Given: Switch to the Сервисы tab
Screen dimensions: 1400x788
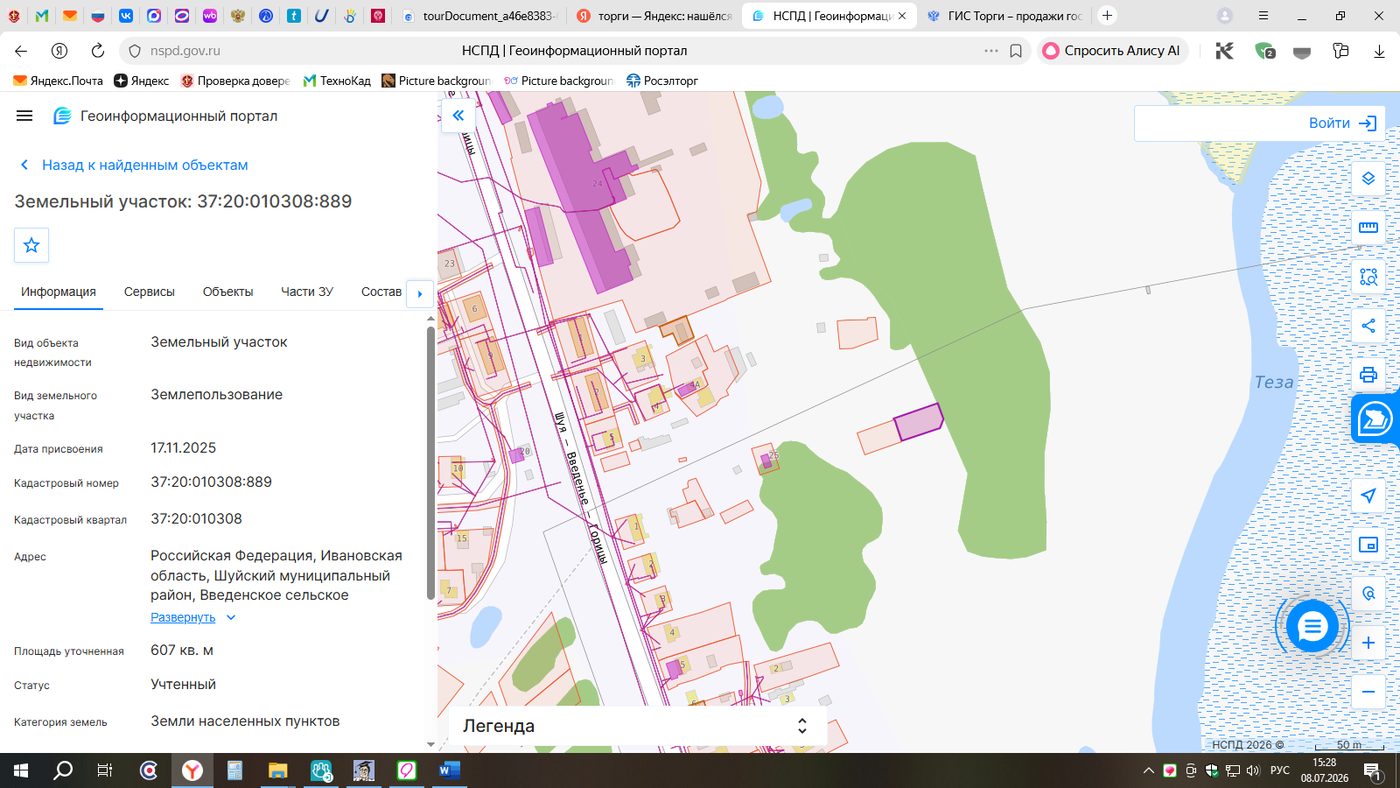Looking at the screenshot, I should pos(149,292).
